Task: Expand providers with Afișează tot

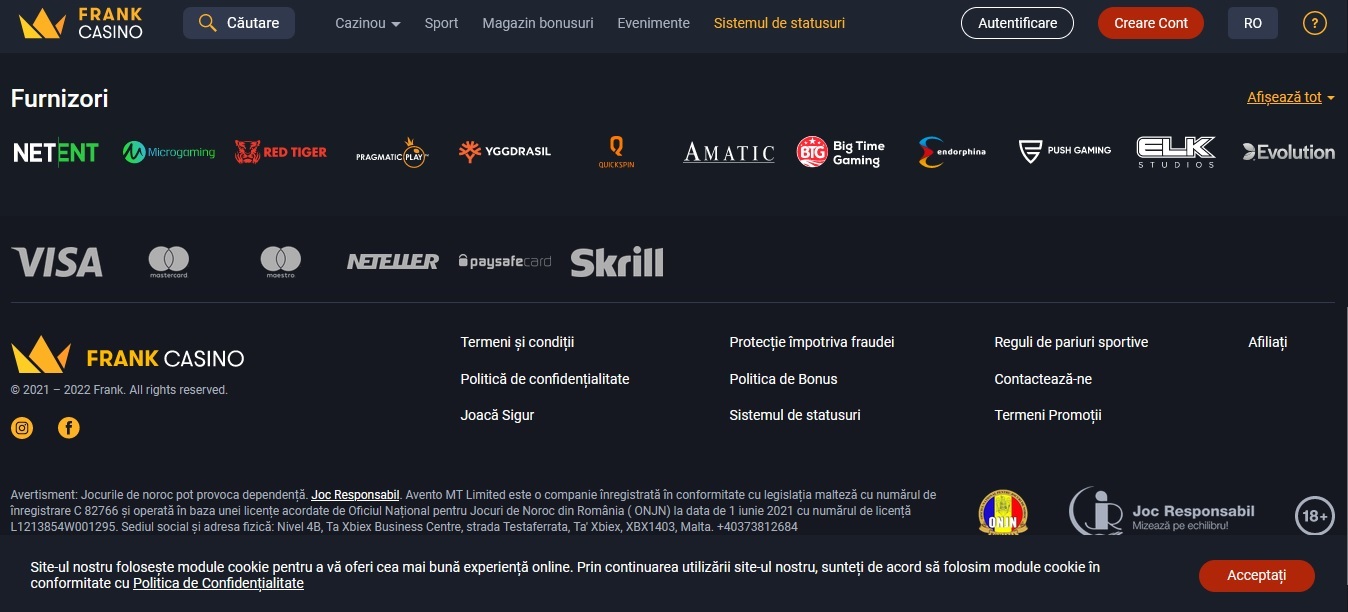Action: click(1291, 97)
